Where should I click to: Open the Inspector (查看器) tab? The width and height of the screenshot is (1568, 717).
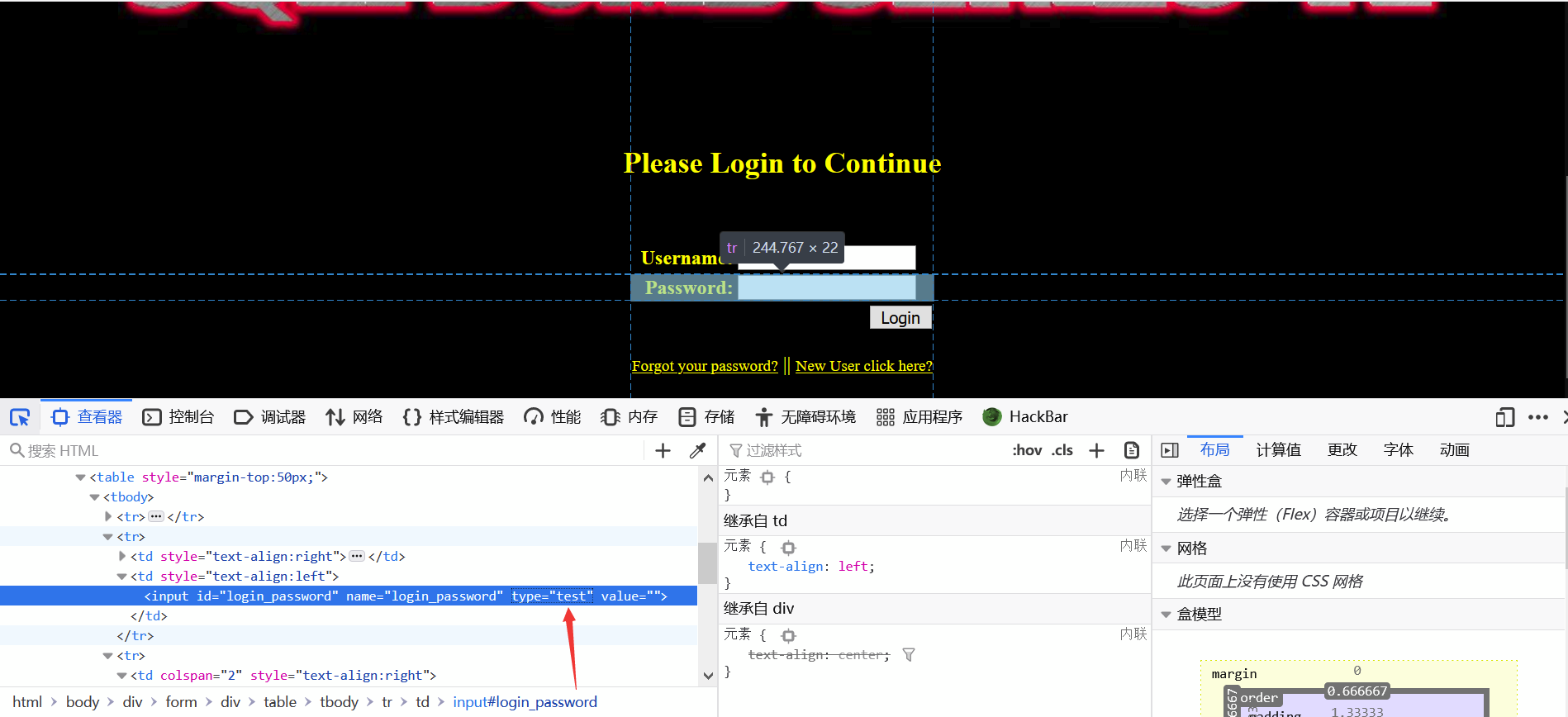[88, 417]
